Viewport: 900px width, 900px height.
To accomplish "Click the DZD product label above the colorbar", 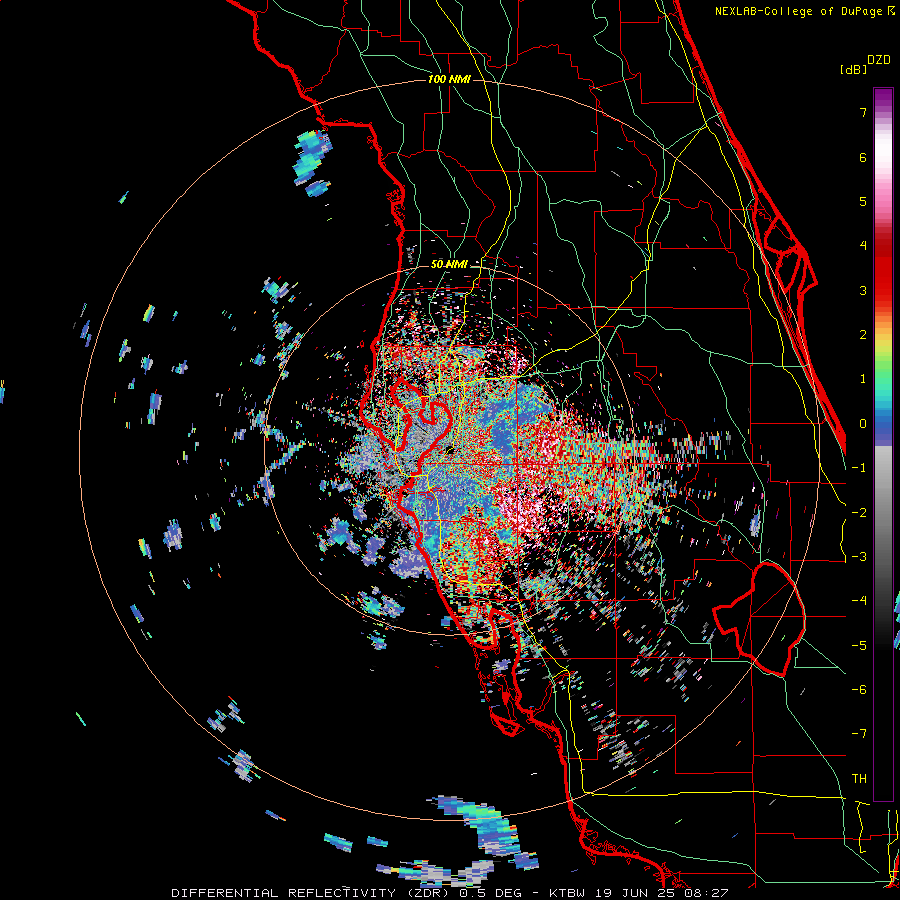I will 879,60.
